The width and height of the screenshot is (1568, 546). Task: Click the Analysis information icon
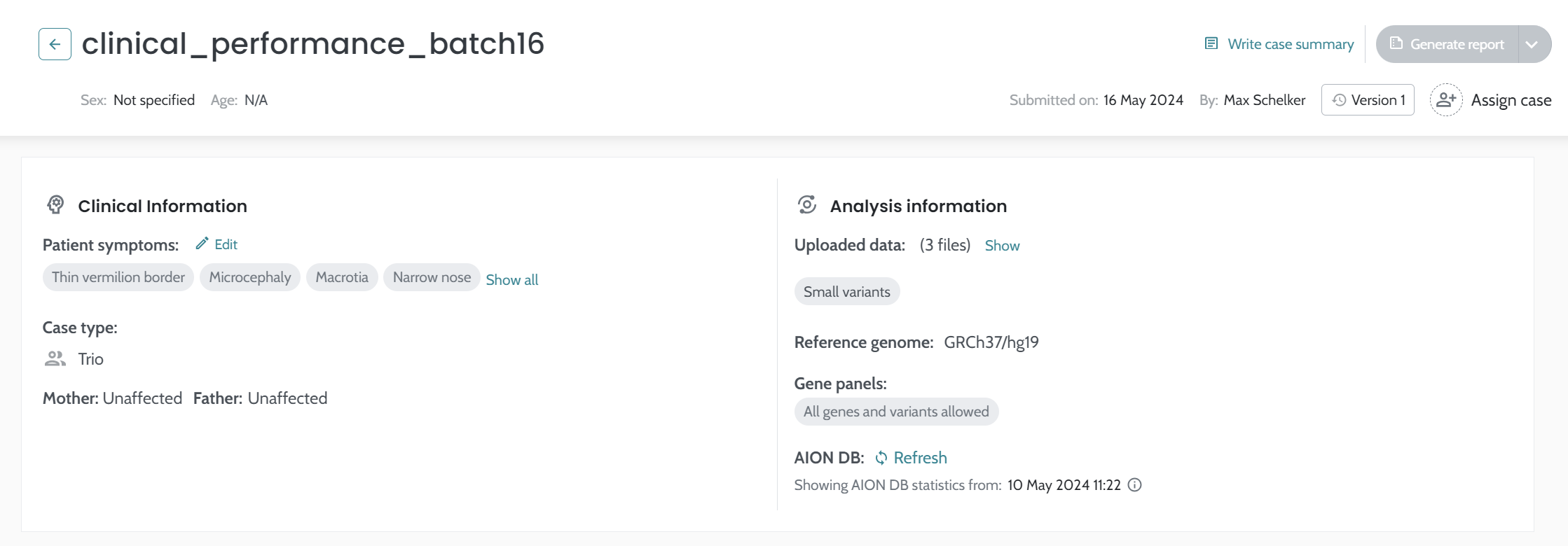806,205
